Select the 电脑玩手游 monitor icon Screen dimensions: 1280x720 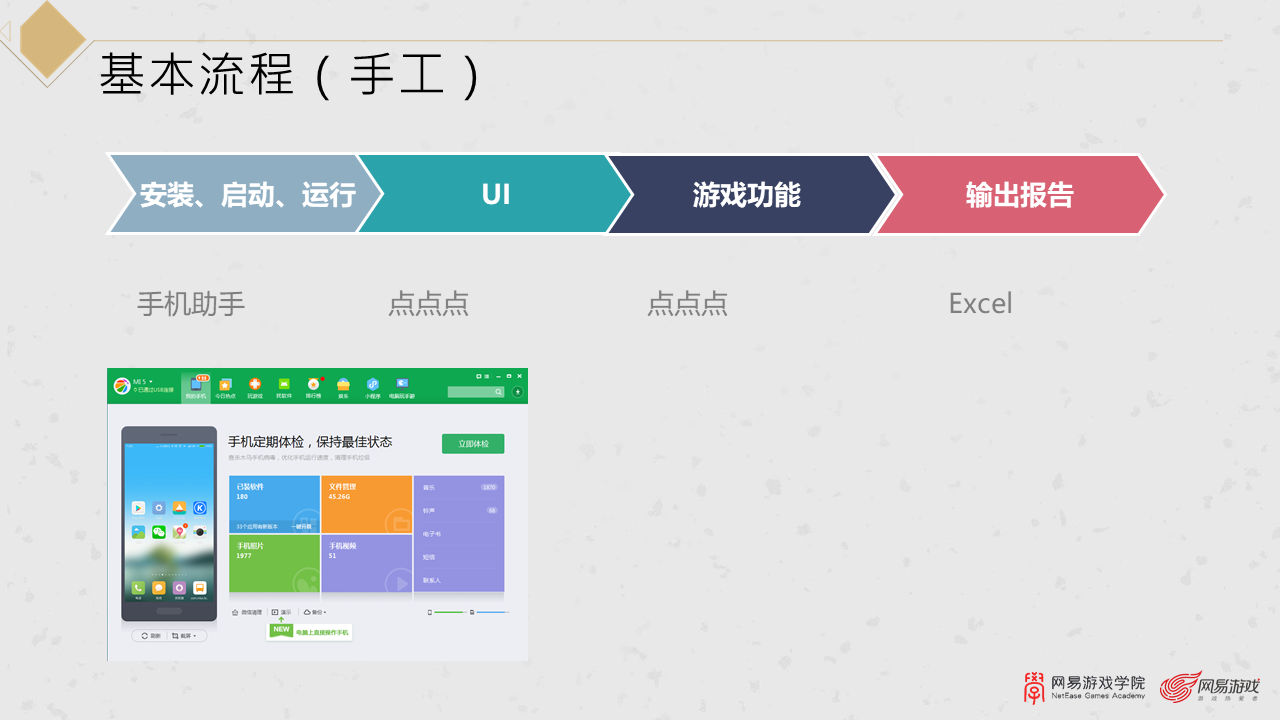[x=401, y=383]
